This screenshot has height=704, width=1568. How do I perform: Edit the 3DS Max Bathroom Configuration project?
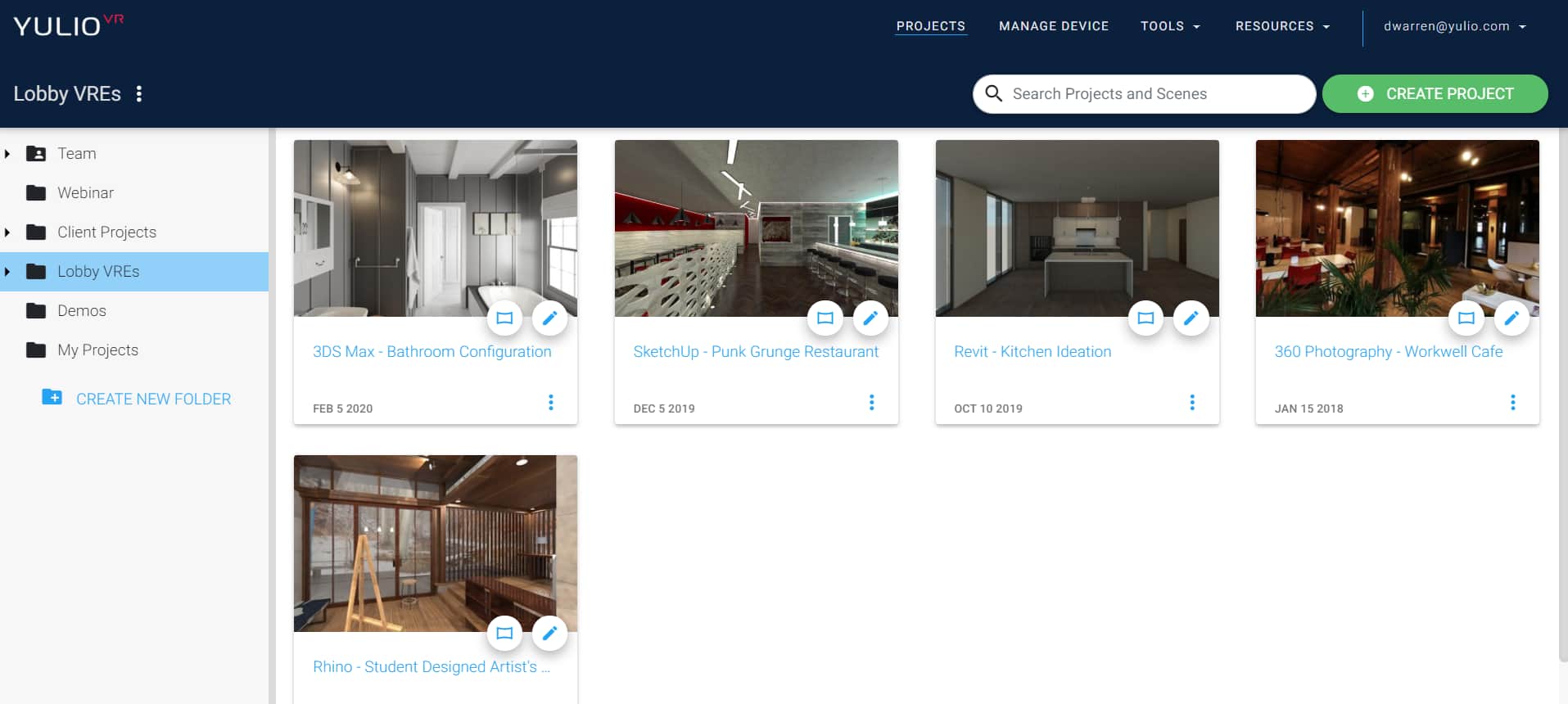pyautogui.click(x=550, y=318)
